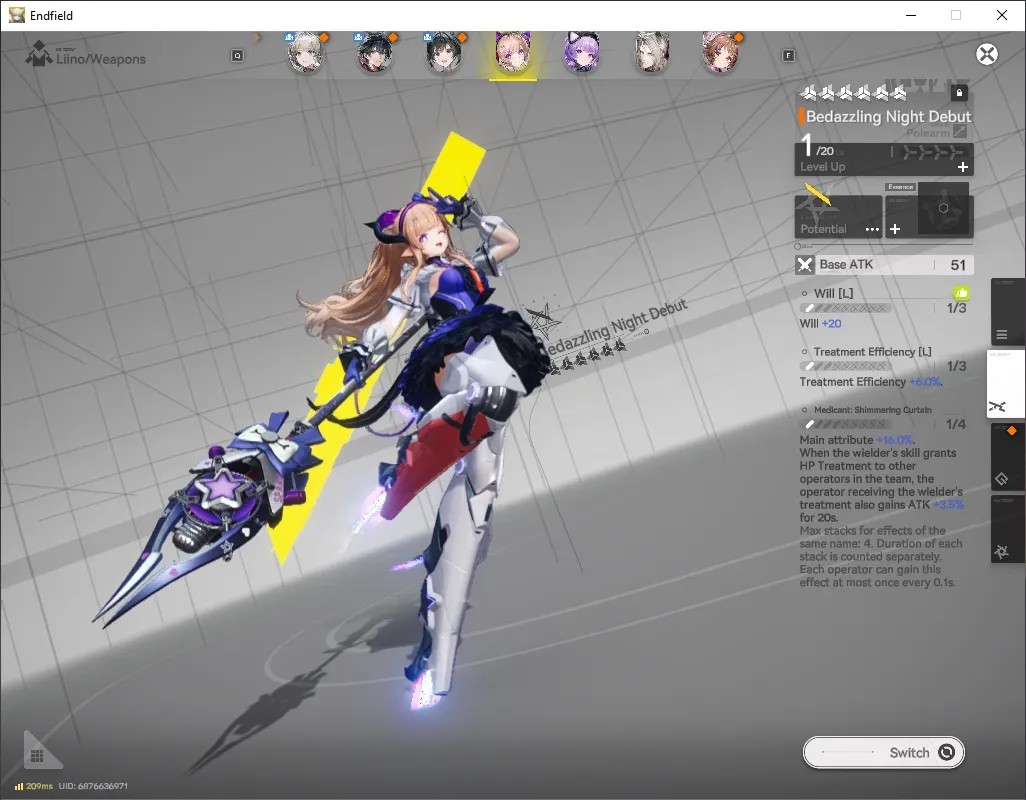The image size is (1026, 800).
Task: Close the weapon screen with X
Action: coord(987,54)
